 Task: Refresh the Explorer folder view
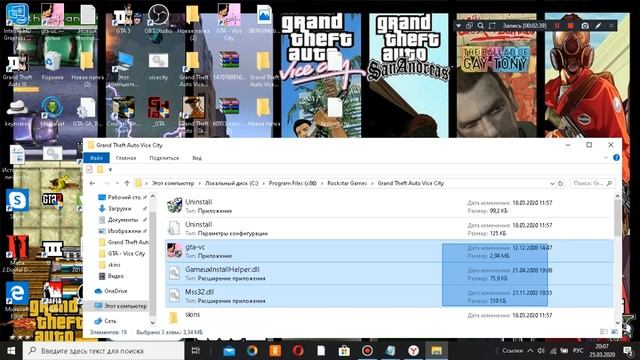tap(560, 184)
